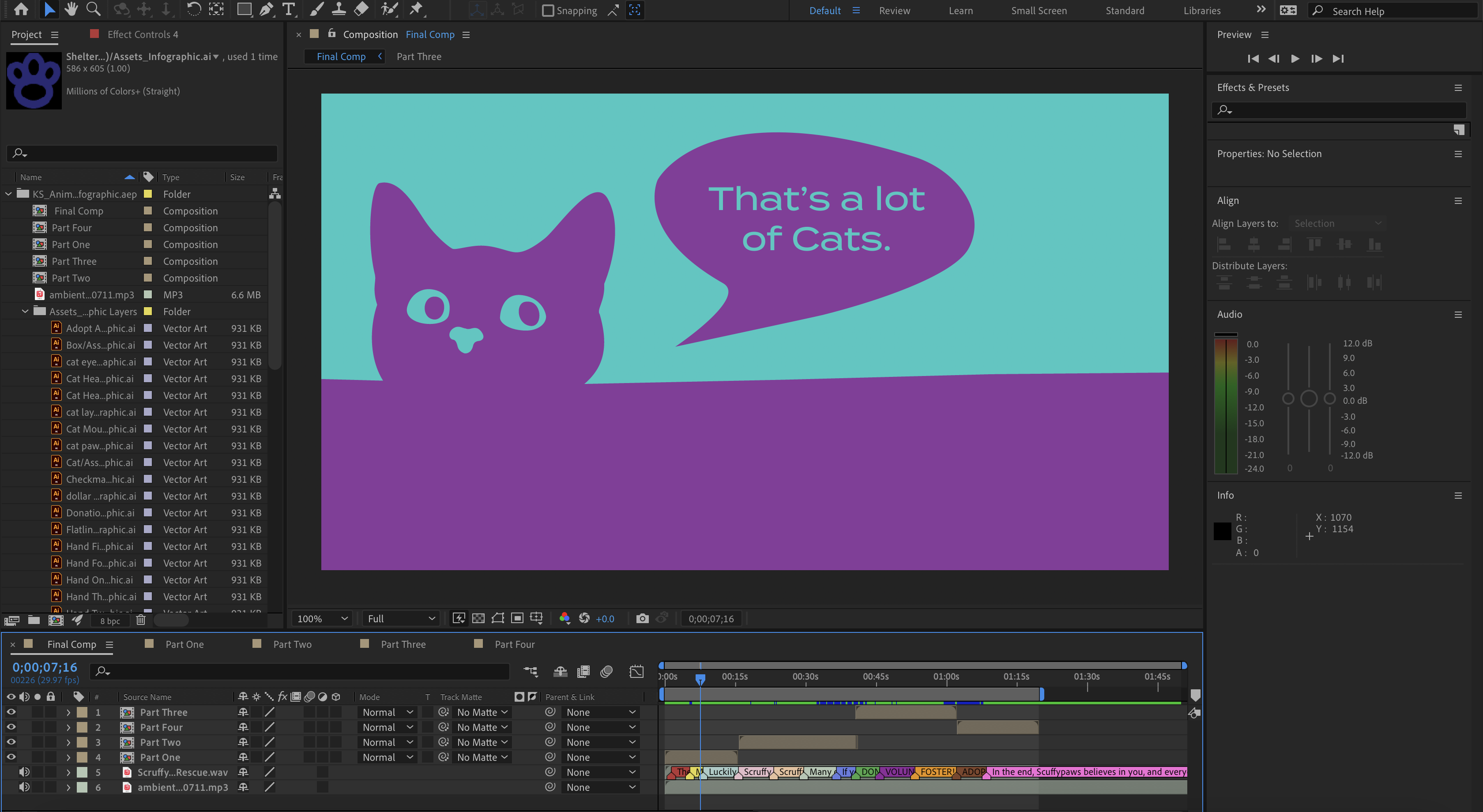
Task: Click the timeline current-time indicator
Action: [x=700, y=679]
